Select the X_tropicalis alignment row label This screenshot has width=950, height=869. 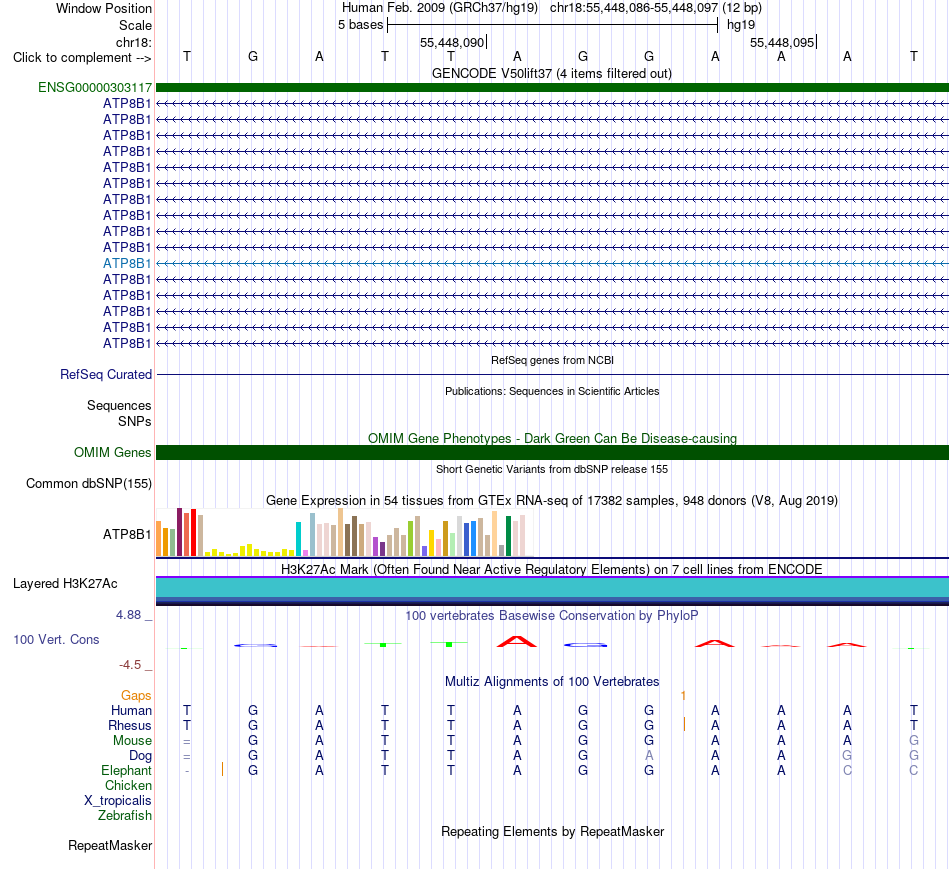118,801
